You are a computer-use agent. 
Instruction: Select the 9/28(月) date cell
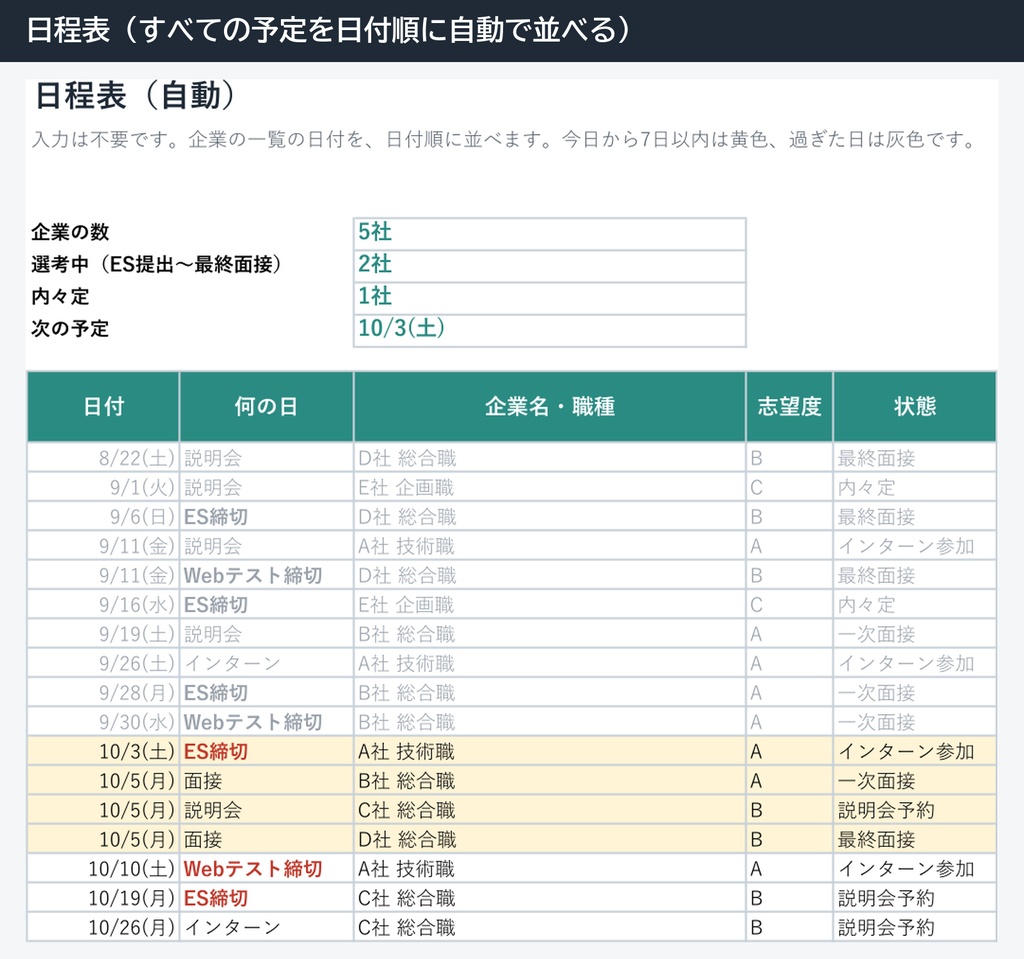coord(103,692)
